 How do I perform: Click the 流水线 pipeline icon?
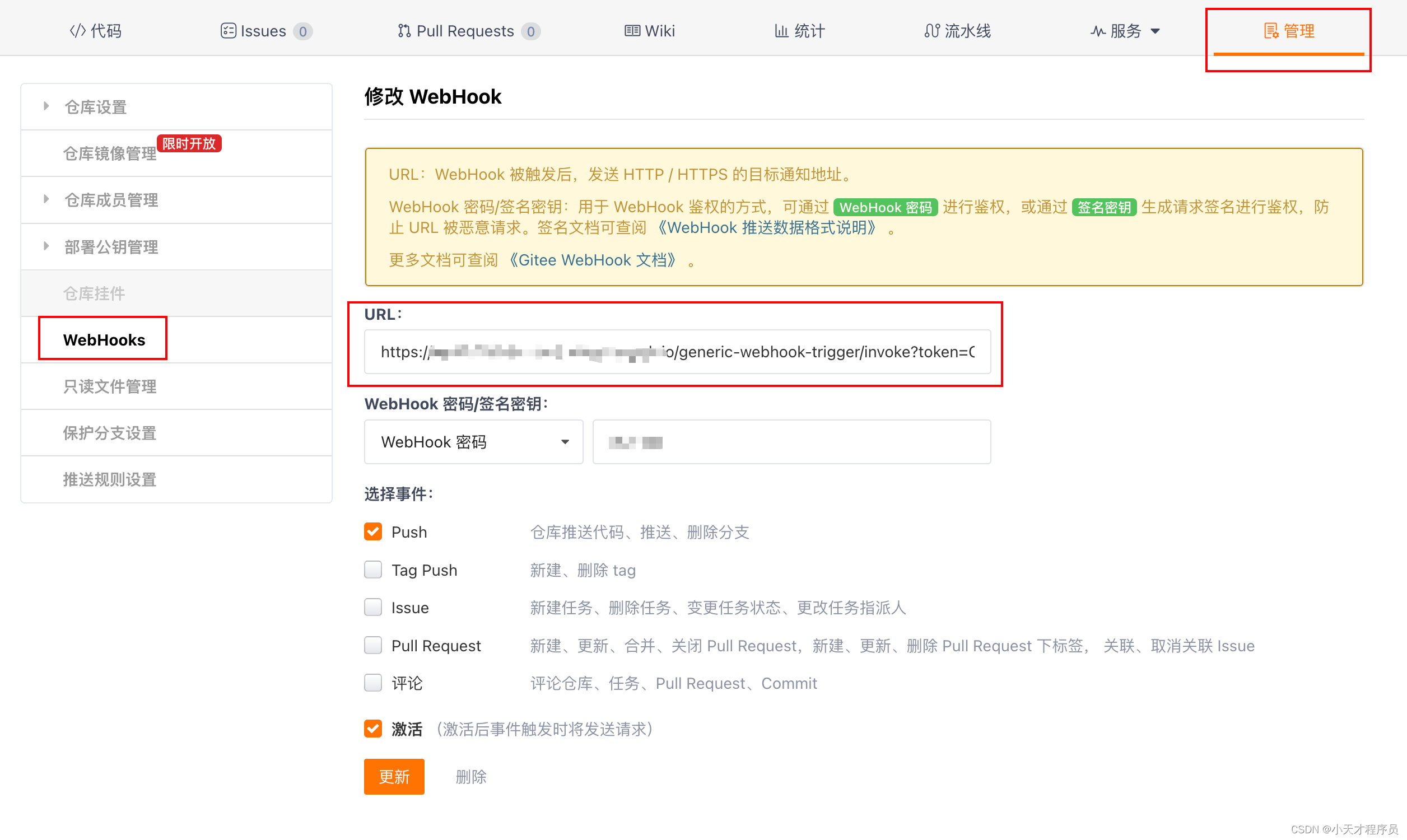931,31
